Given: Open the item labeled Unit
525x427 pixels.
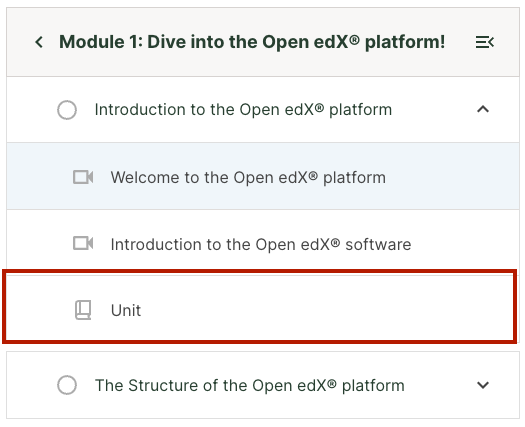Looking at the screenshot, I should coord(126,310).
